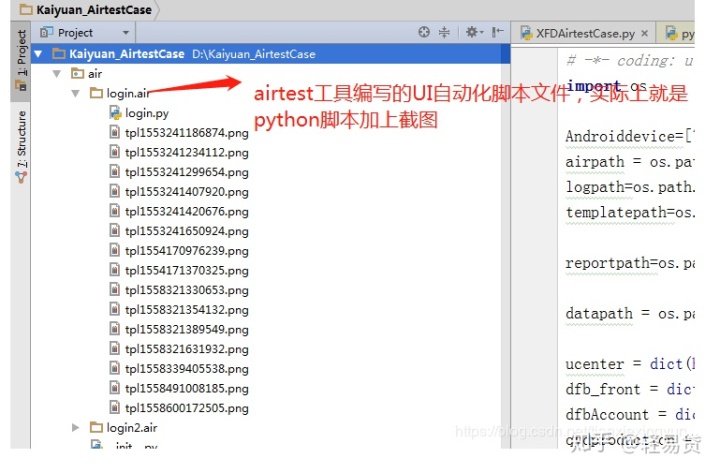This screenshot has height=473, width=720.
Task: Select file tpl1553241186874.png
Action: coord(187,133)
